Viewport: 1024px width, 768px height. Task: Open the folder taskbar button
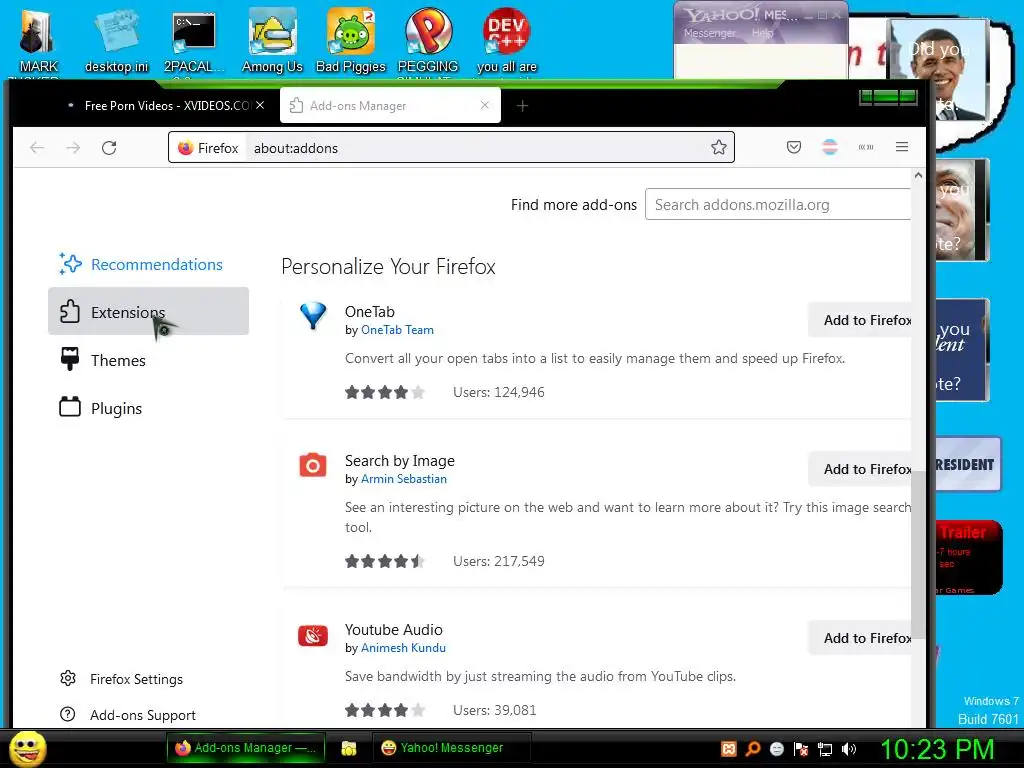pyautogui.click(x=349, y=748)
